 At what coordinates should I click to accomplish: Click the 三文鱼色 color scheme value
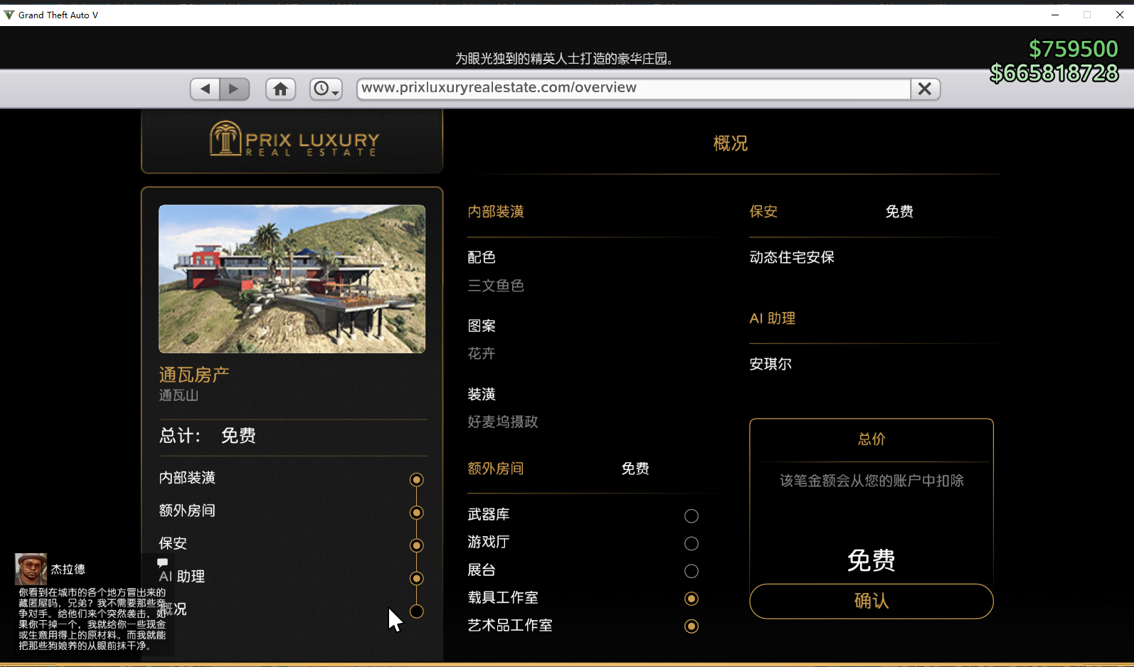point(495,285)
